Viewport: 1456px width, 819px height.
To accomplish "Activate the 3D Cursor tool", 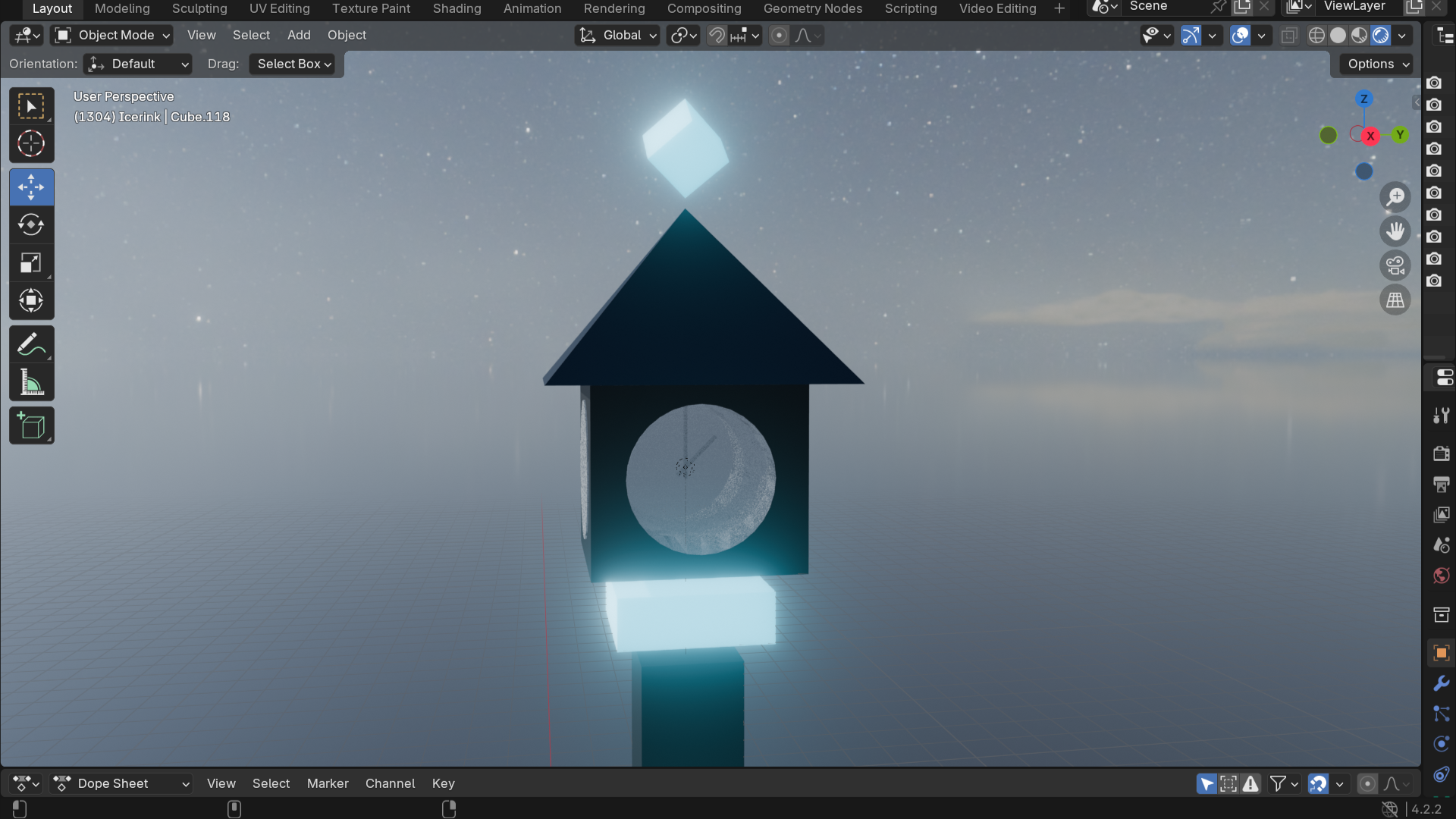I will click(31, 144).
